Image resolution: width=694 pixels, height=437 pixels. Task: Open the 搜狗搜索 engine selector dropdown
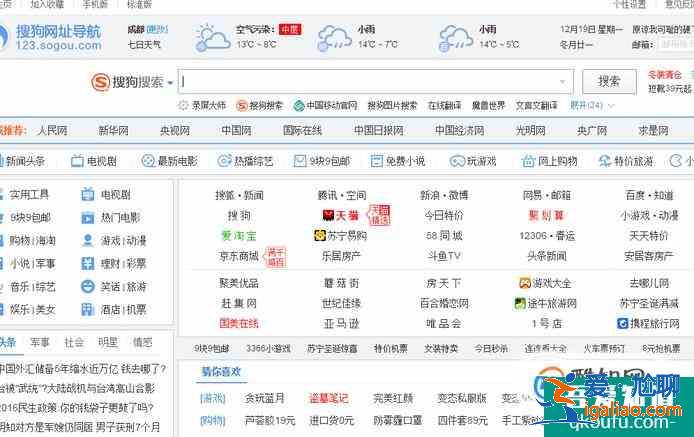tap(170, 83)
